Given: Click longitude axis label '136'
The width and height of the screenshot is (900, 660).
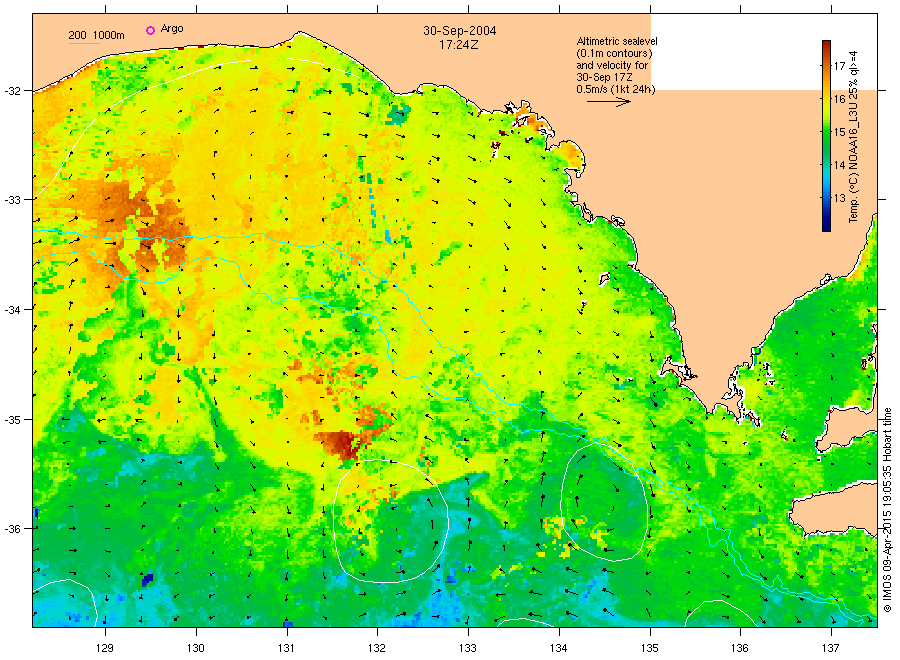Looking at the screenshot, I should tap(740, 648).
